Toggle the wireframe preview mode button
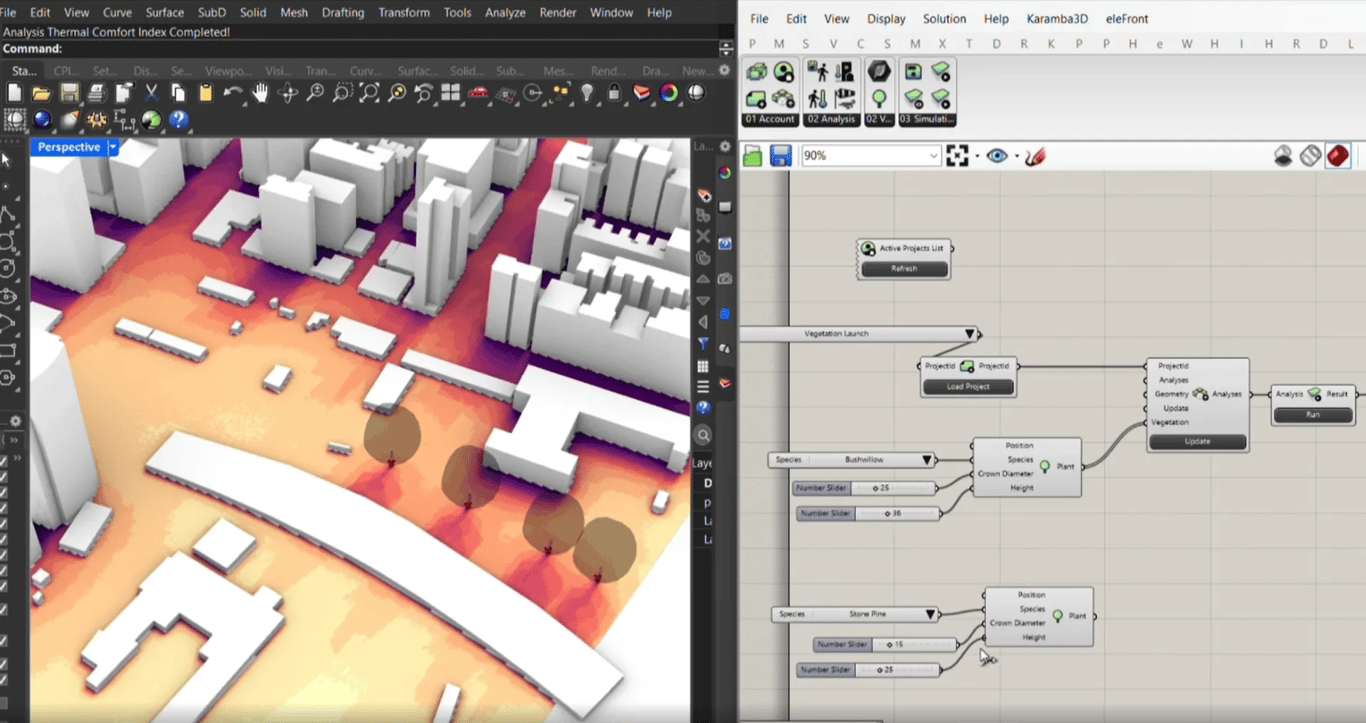The width and height of the screenshot is (1366, 723). pos(1310,156)
